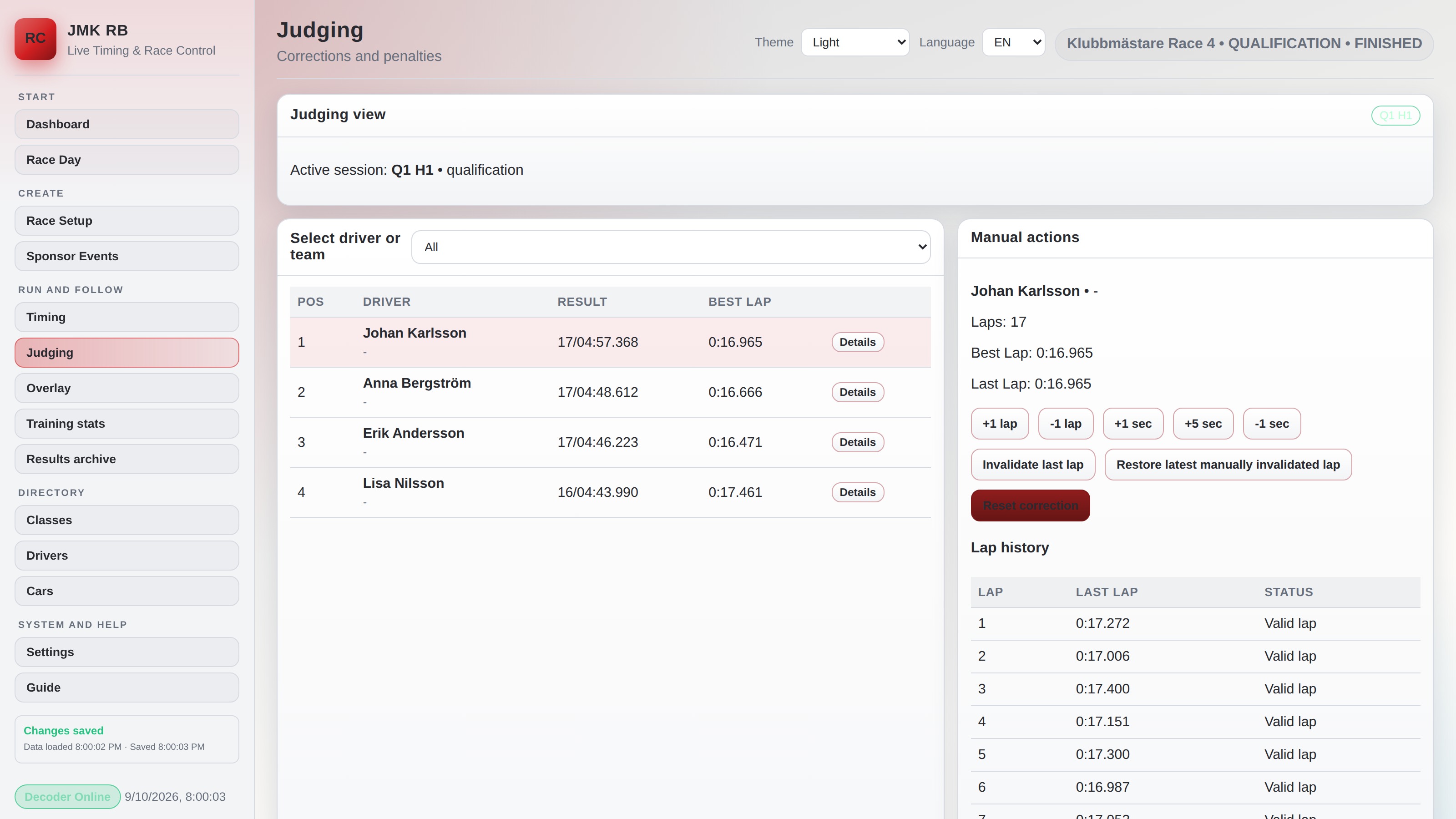Screen dimensions: 1456x819
Task: Open Details for Lisa Nilsson
Action: (x=857, y=492)
